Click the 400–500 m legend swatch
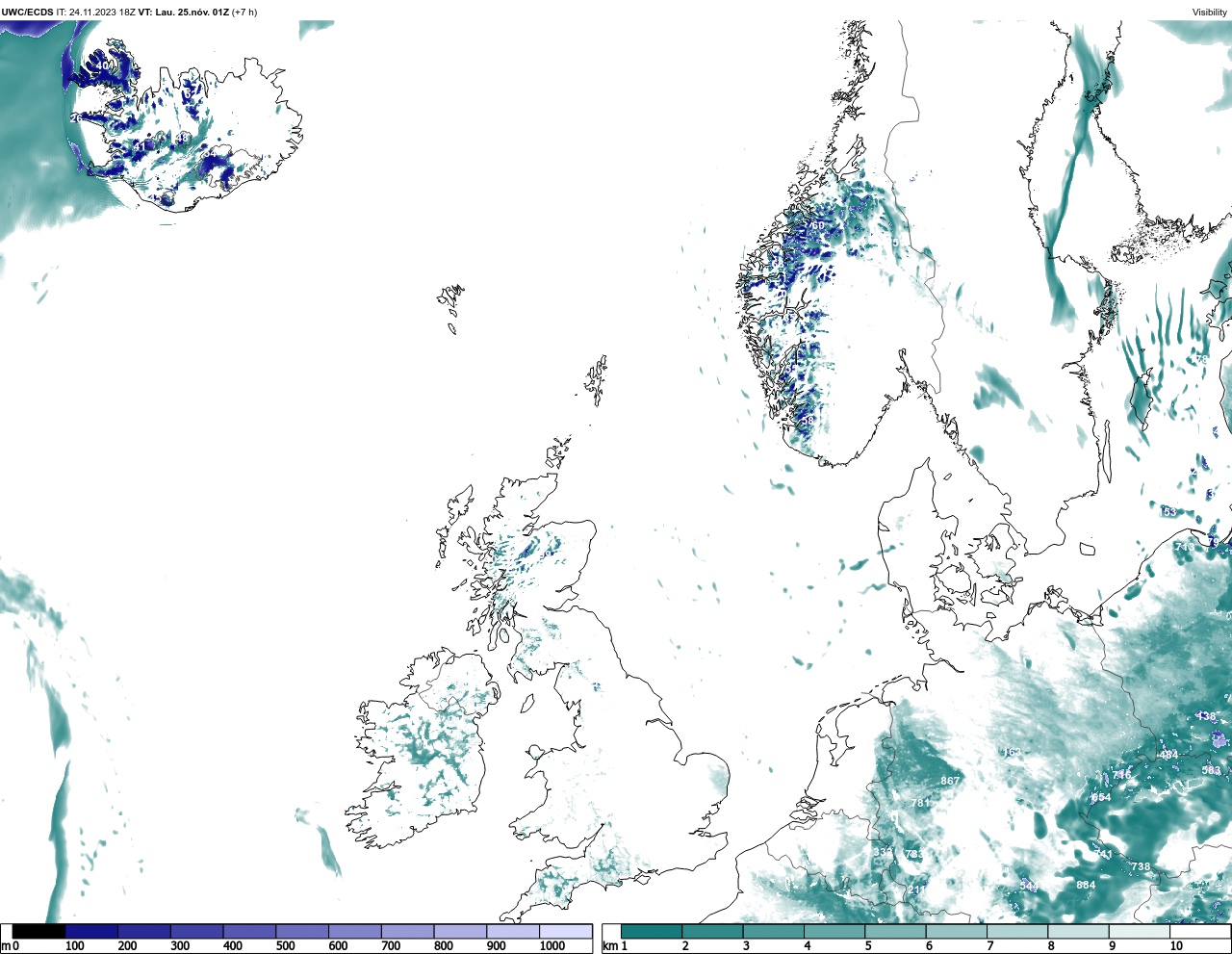This screenshot has width=1232, height=954. 249,931
